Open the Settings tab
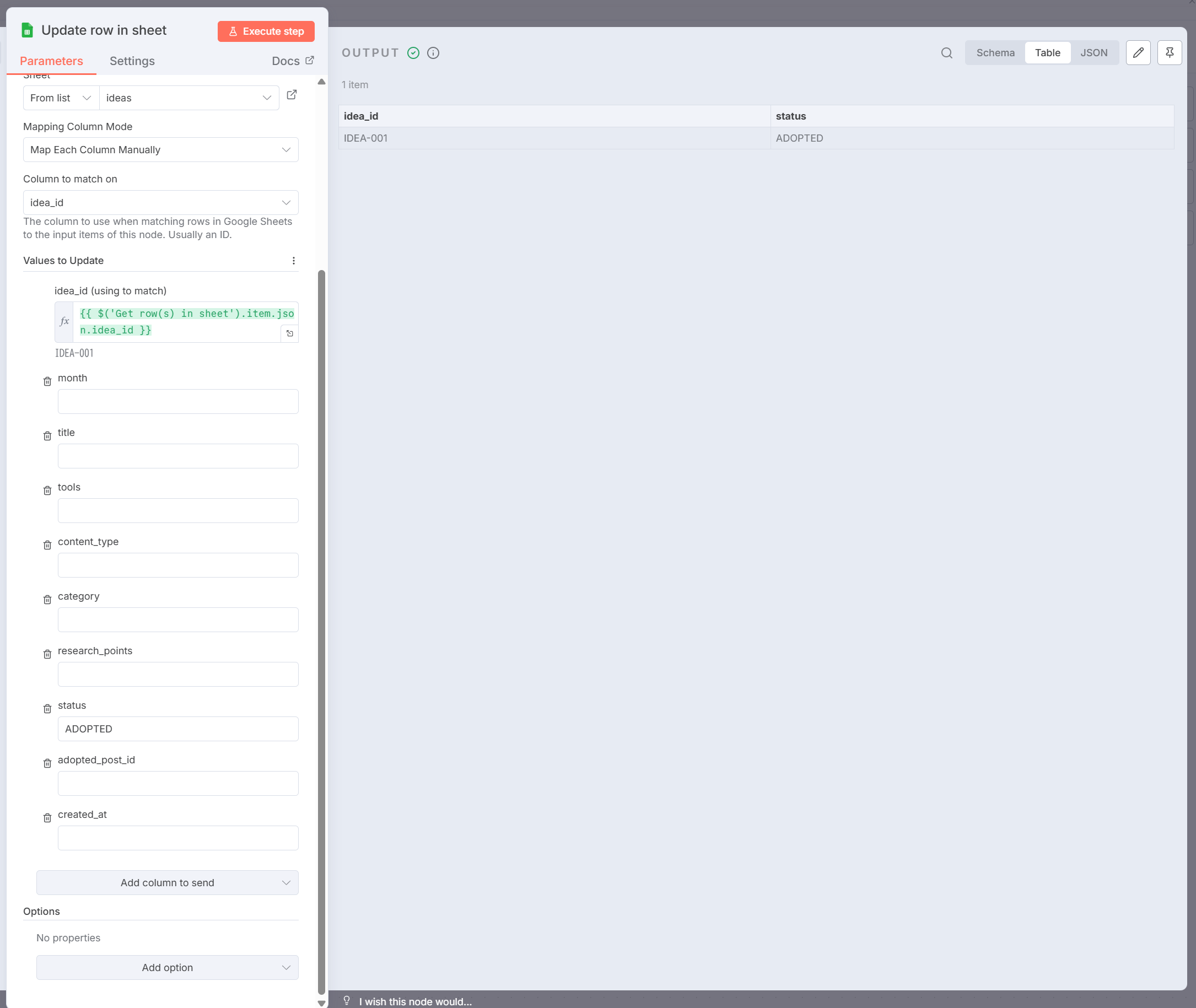Image resolution: width=1196 pixels, height=1008 pixels. pos(132,61)
